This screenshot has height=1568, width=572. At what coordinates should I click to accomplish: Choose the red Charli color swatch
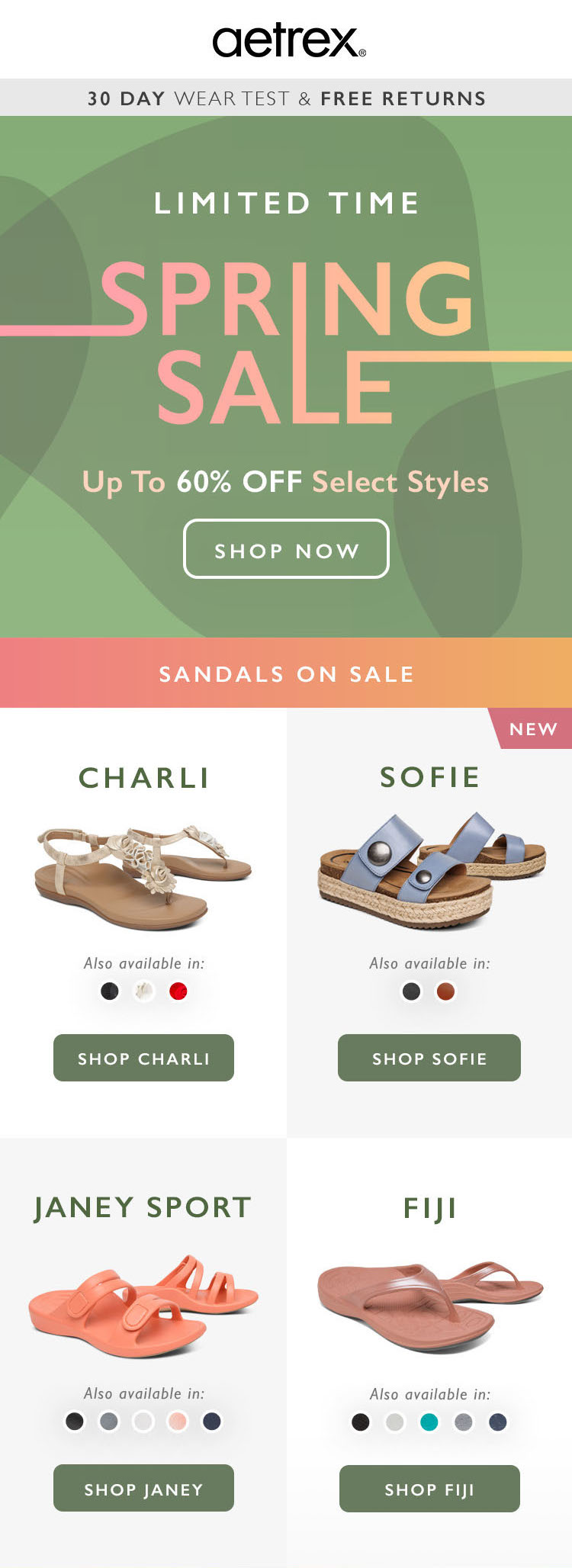(x=178, y=991)
